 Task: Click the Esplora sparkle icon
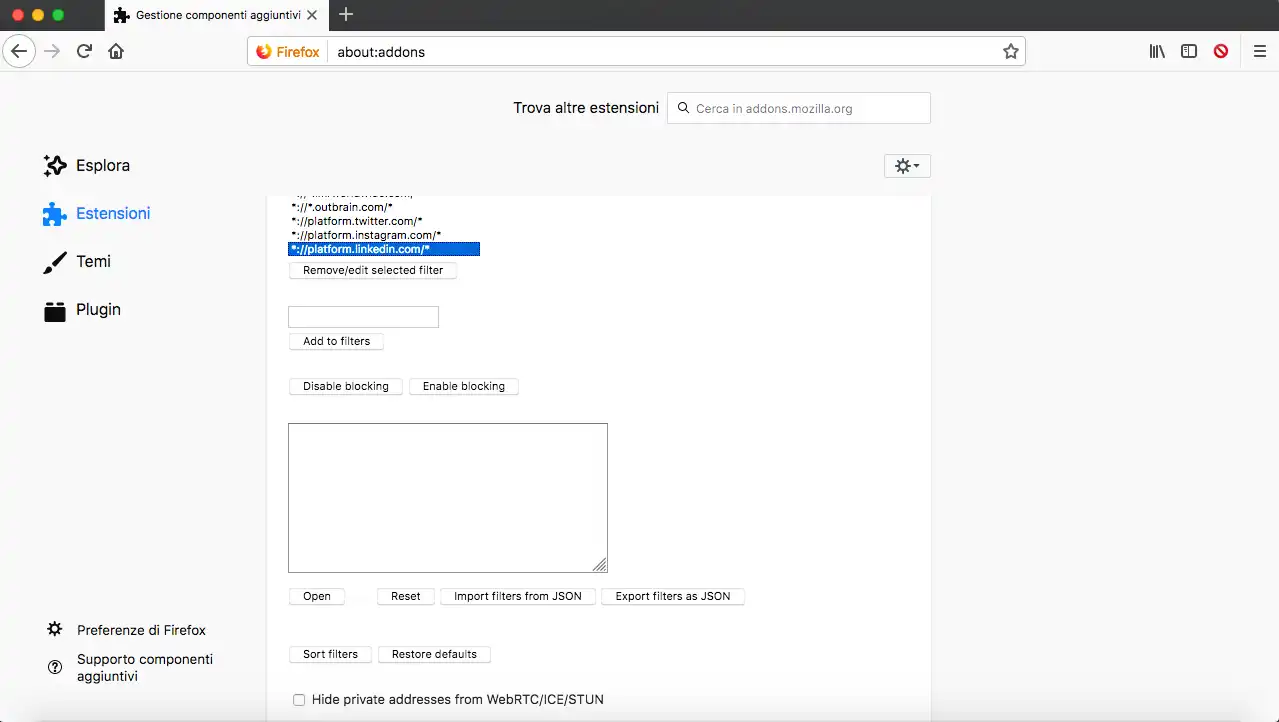(x=55, y=166)
